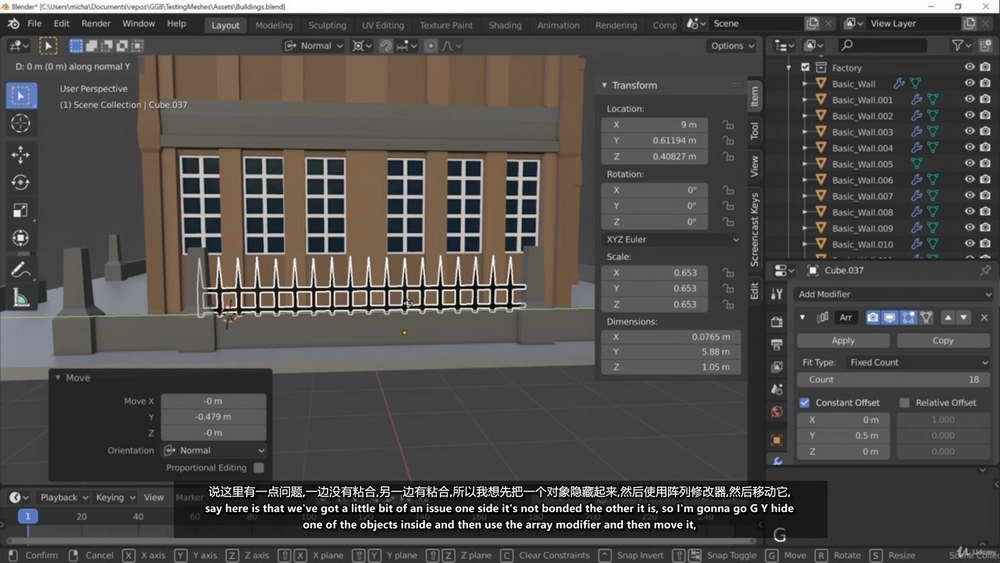Viewport: 1000px width, 563px height.
Task: Open the Object properties tab icon
Action: click(x=776, y=440)
